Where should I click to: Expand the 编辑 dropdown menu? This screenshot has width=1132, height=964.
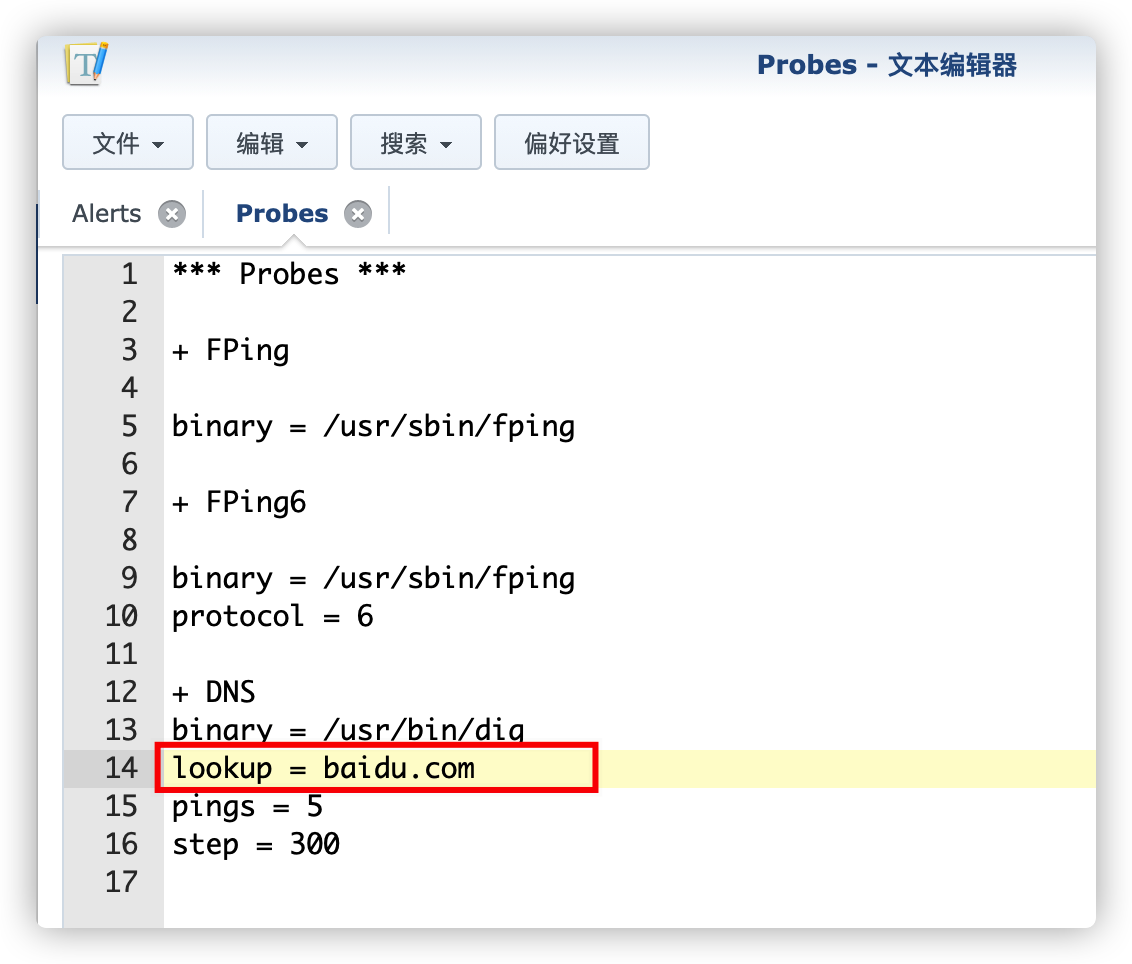[272, 143]
